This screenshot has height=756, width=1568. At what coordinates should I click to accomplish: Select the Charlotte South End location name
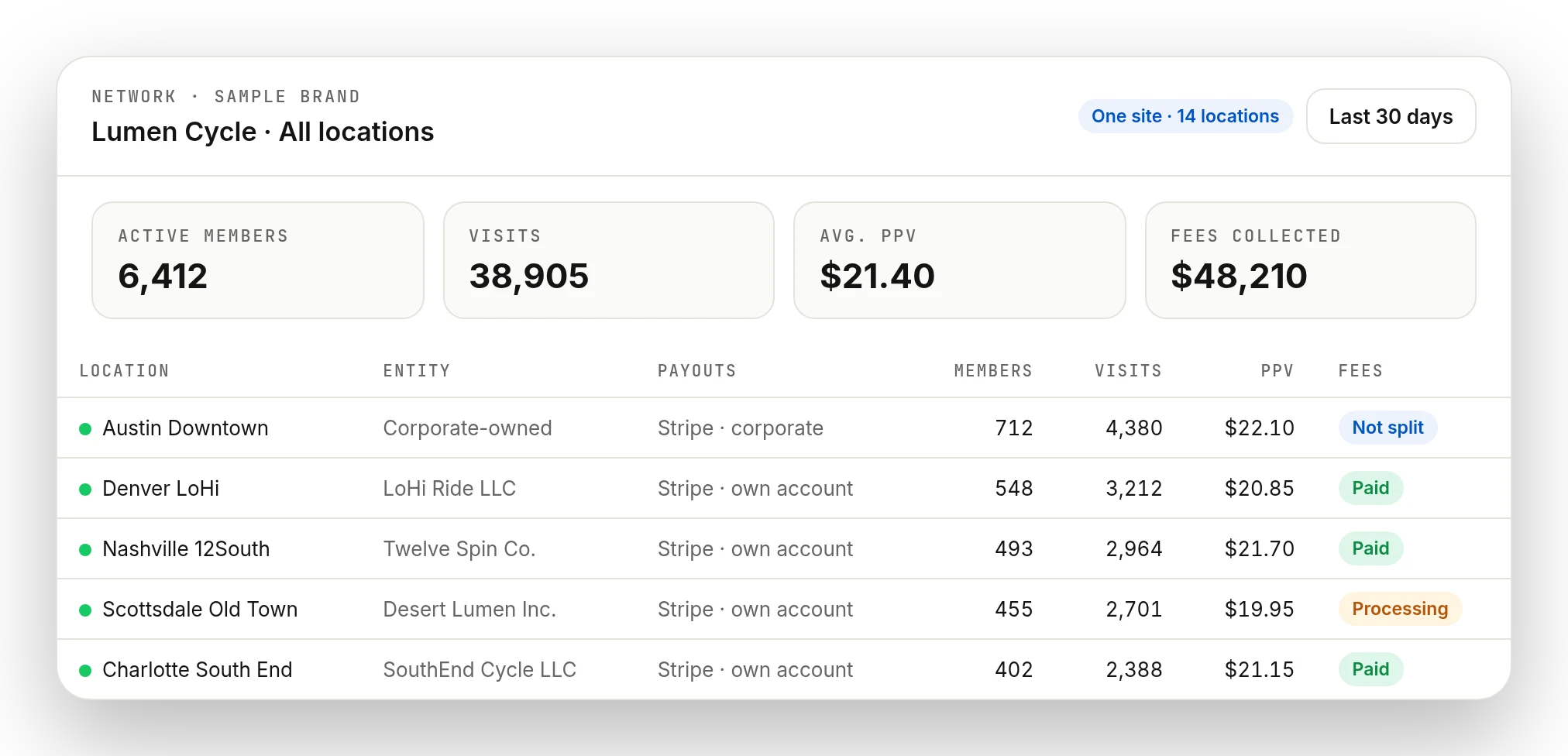(x=198, y=670)
